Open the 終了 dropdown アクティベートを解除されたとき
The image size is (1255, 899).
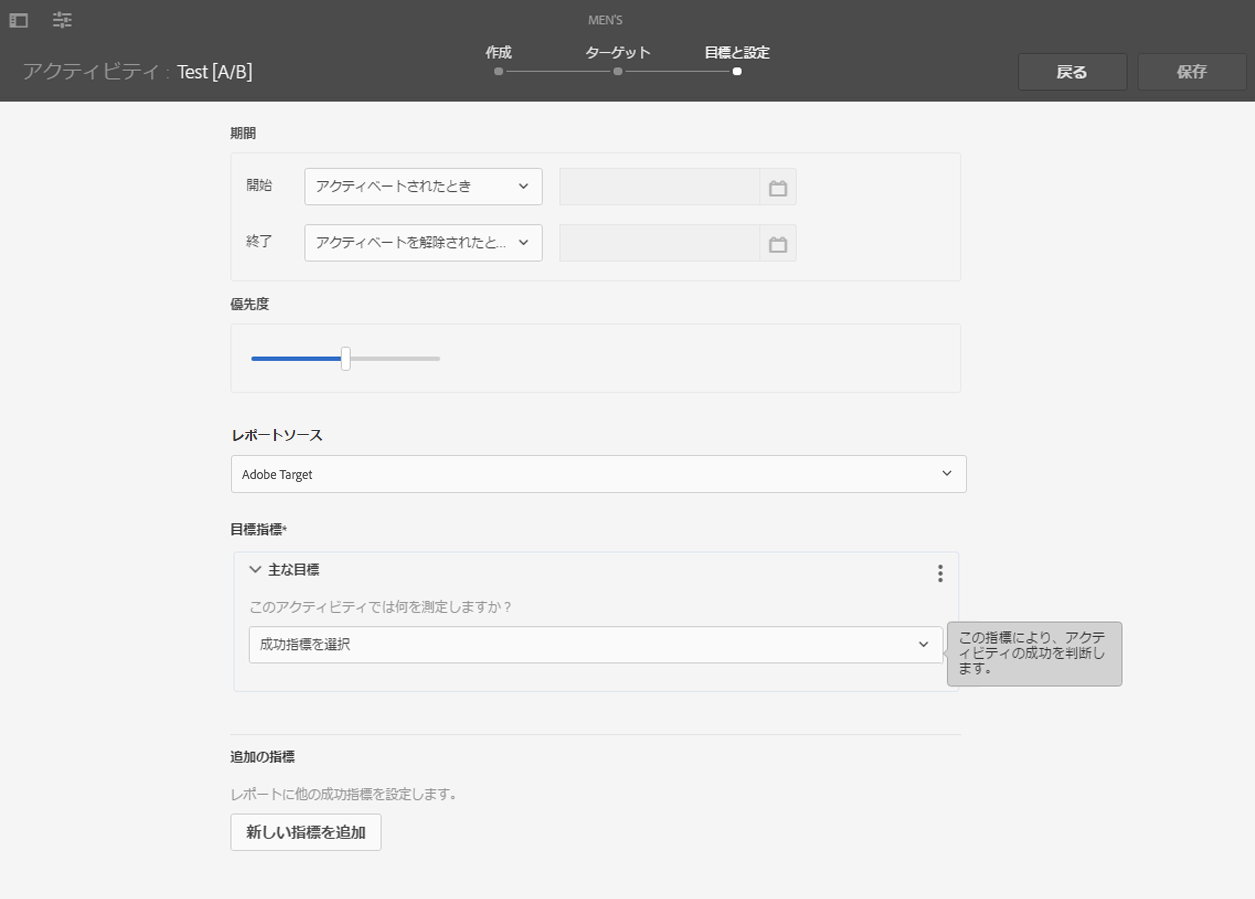coord(423,243)
